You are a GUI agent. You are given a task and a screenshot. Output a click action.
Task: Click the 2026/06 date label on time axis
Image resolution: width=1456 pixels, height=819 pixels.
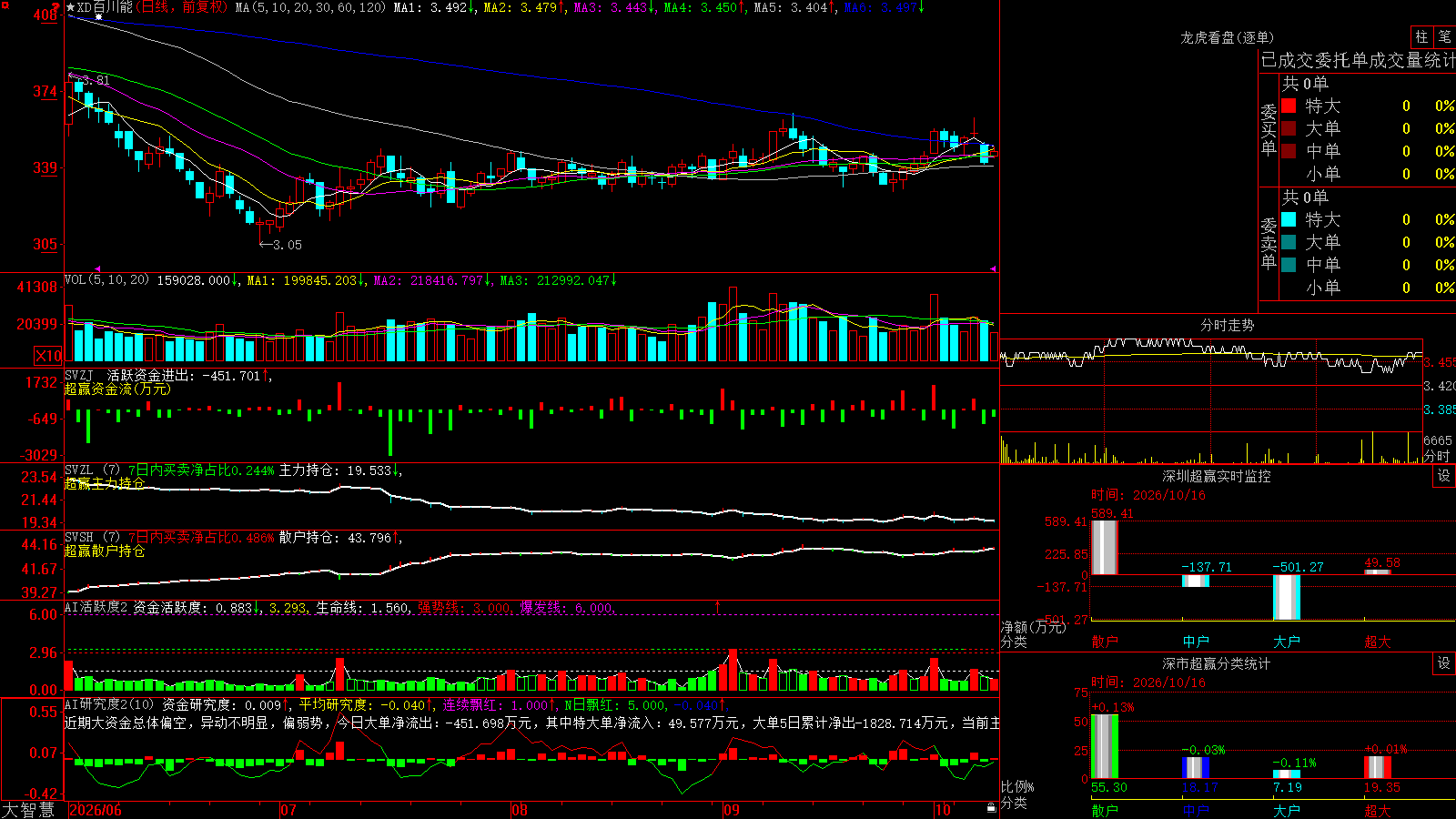pyautogui.click(x=96, y=810)
